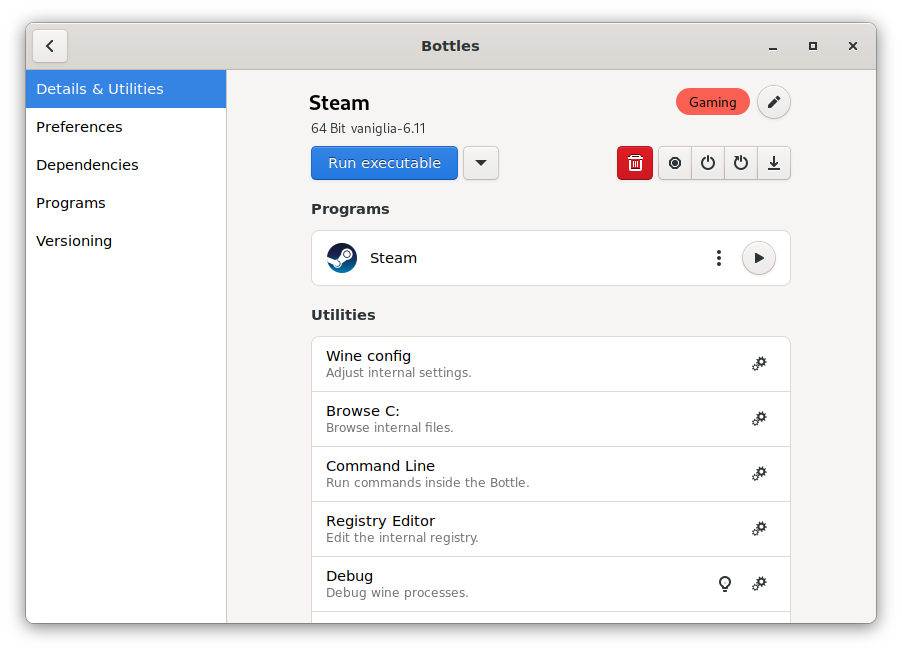Launch Steam with the play button
This screenshot has width=902, height=652.
point(759,258)
